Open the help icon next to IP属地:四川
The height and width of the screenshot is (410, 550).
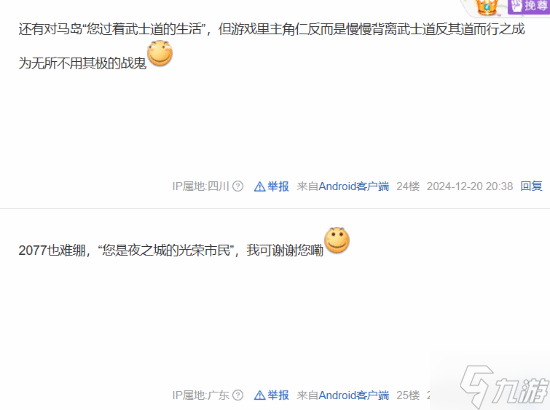click(238, 186)
